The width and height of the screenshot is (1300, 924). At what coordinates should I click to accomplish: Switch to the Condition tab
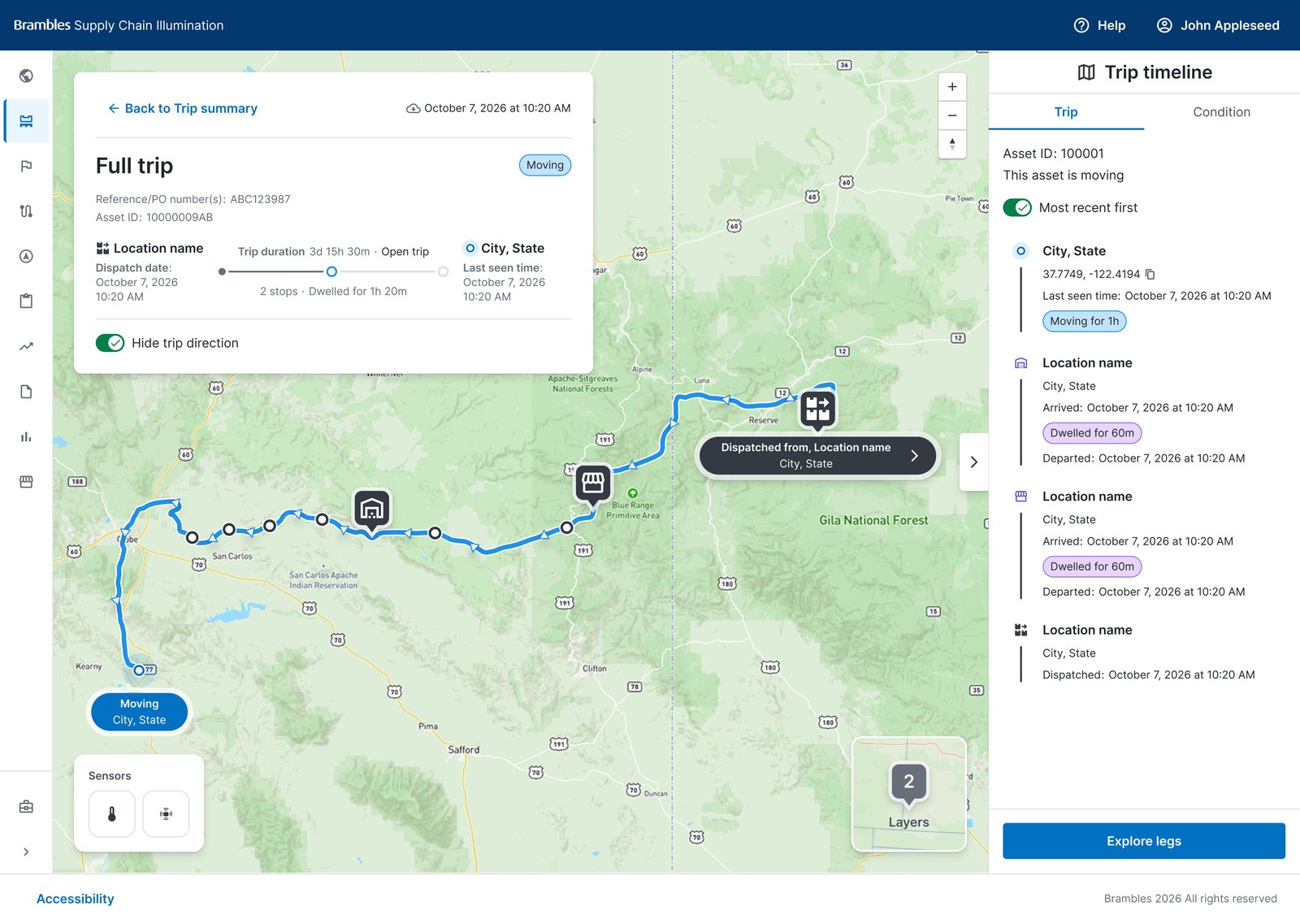pos(1221,112)
